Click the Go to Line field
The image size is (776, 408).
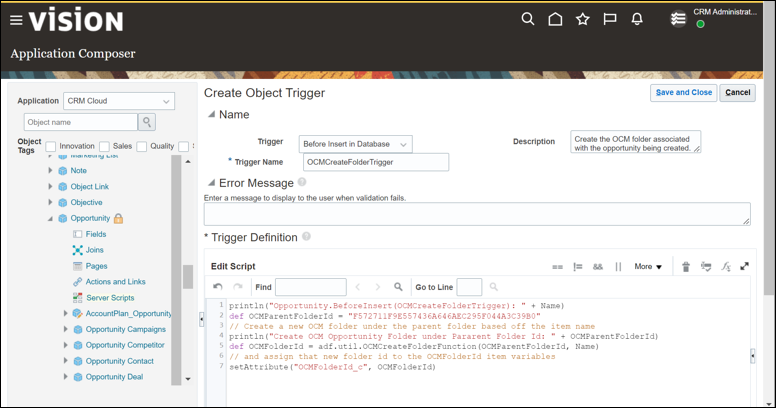(x=469, y=287)
